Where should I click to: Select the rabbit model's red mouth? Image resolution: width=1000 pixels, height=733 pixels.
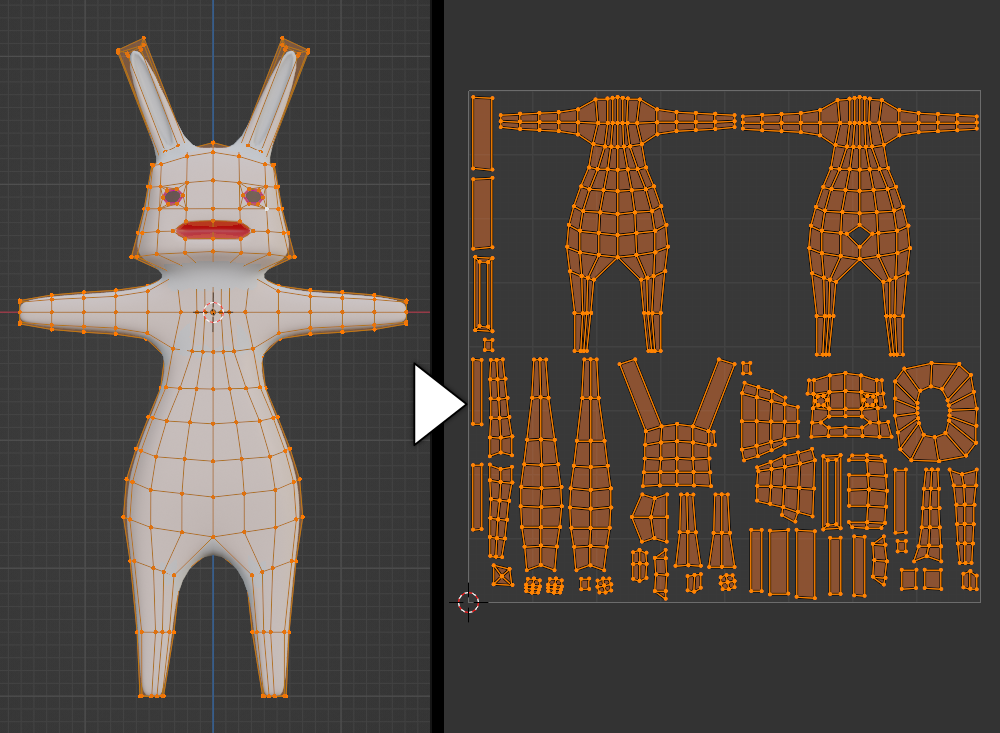[x=212, y=230]
